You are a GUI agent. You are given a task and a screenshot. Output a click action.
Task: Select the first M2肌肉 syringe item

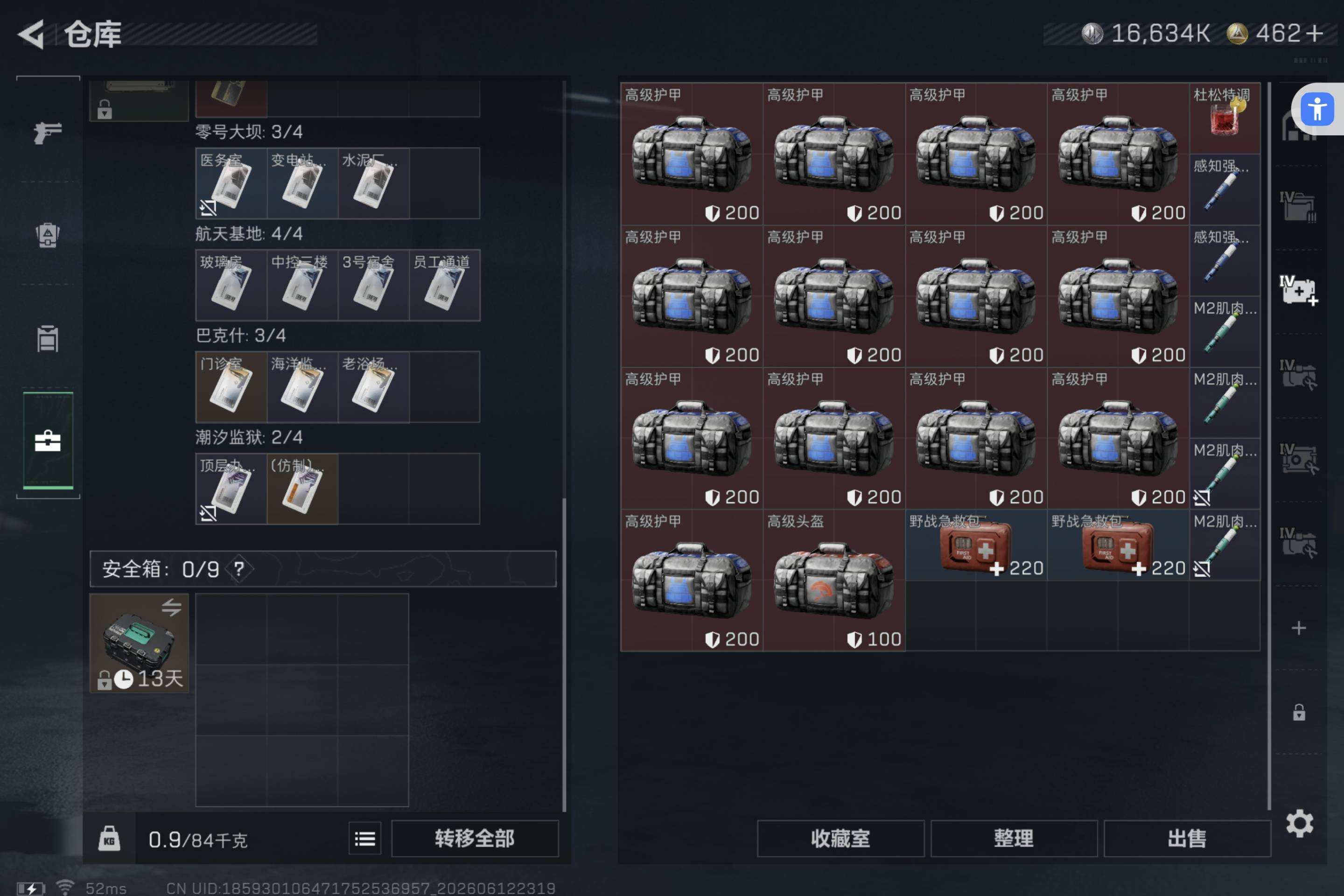1225,331
